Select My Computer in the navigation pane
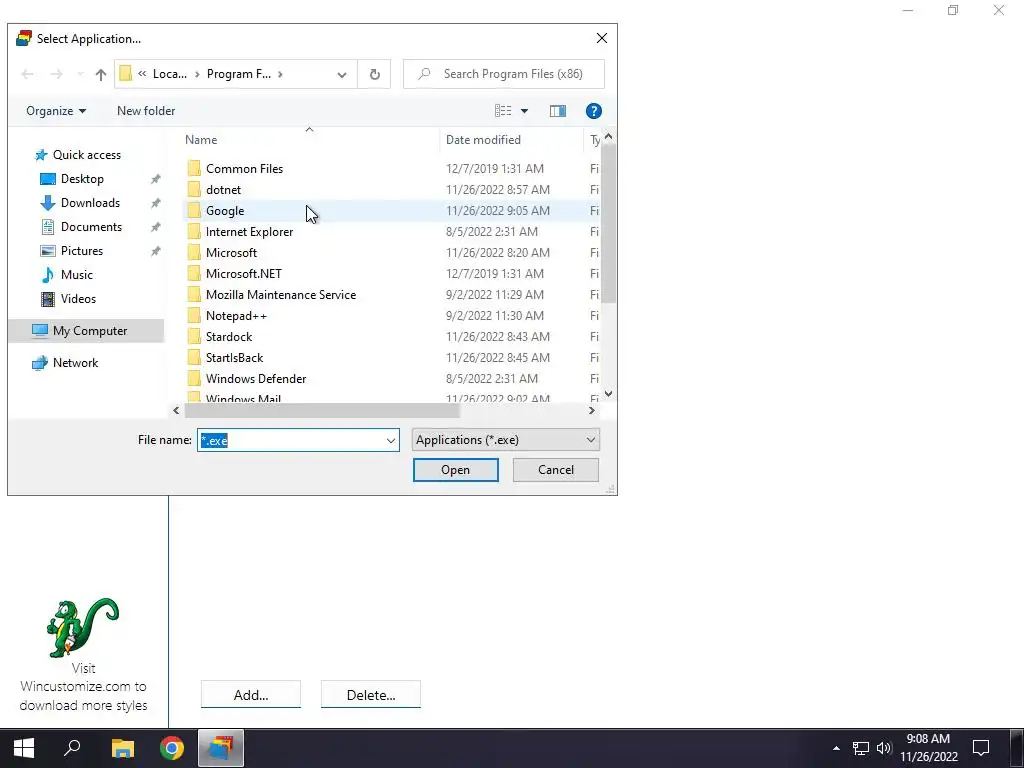This screenshot has height=768, width=1024. coord(86,330)
